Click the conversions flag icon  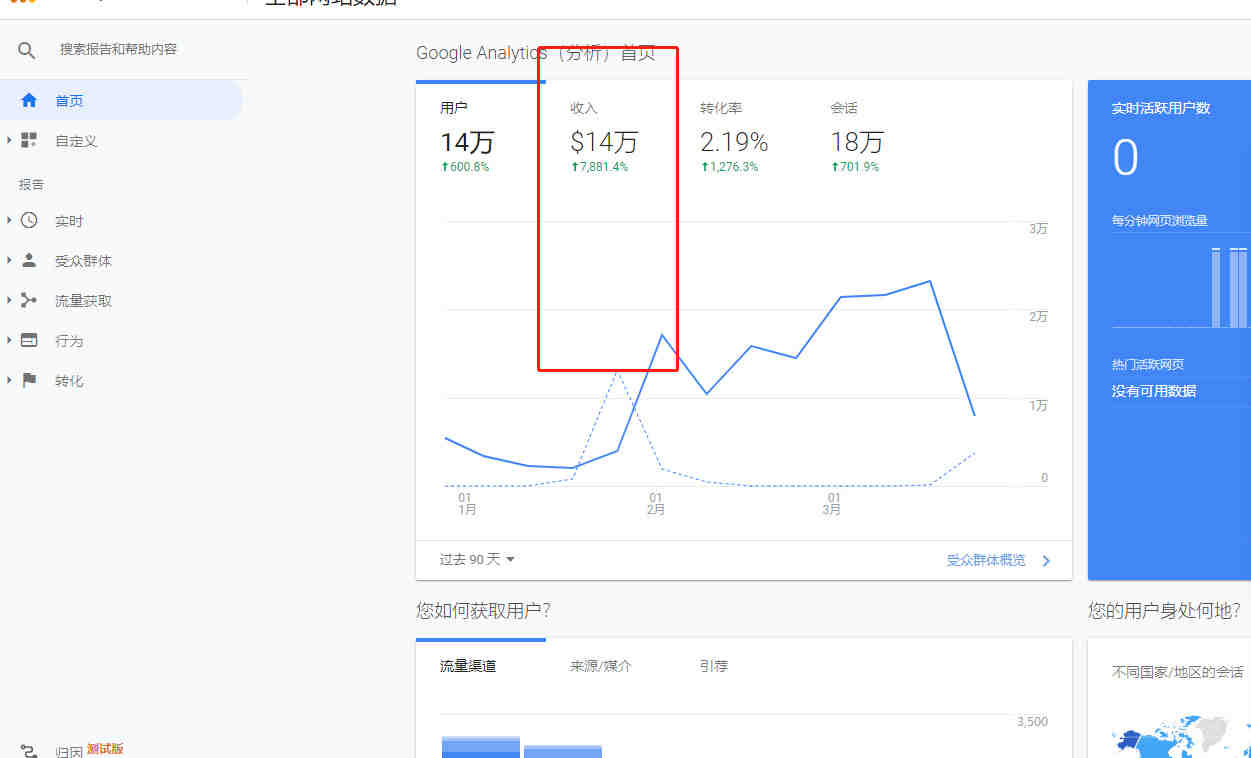[29, 380]
